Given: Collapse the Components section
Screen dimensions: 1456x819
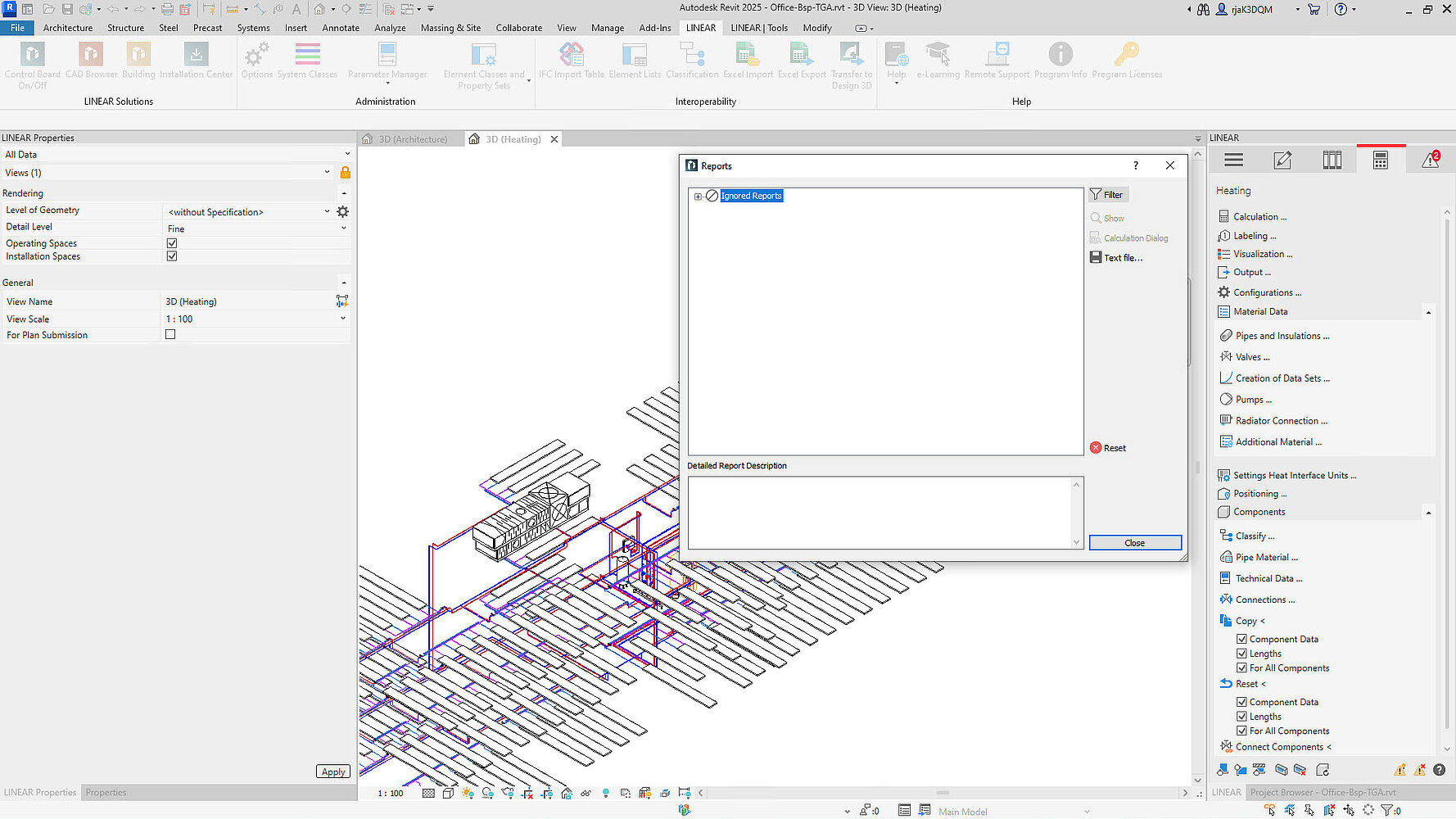Looking at the screenshot, I should click(x=1428, y=513).
